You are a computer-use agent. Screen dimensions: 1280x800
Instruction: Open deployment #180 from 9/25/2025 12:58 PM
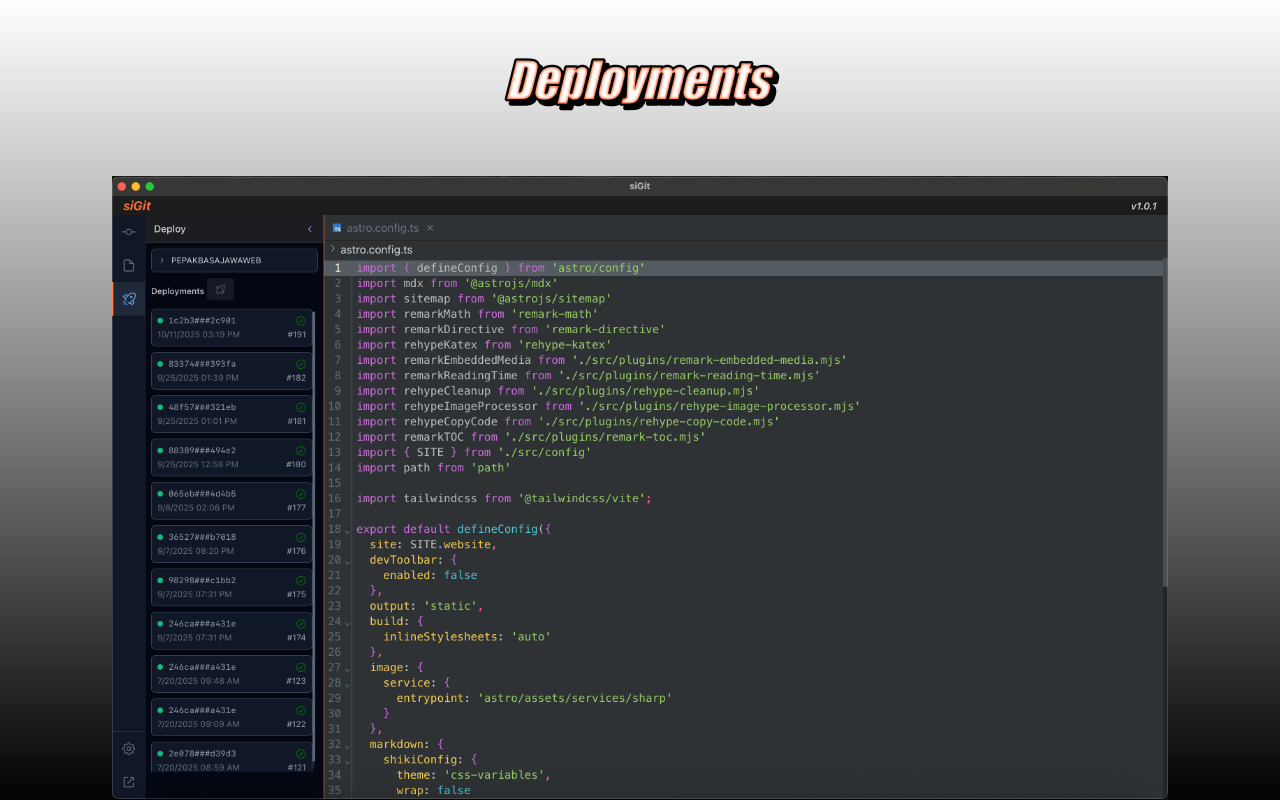(232, 458)
